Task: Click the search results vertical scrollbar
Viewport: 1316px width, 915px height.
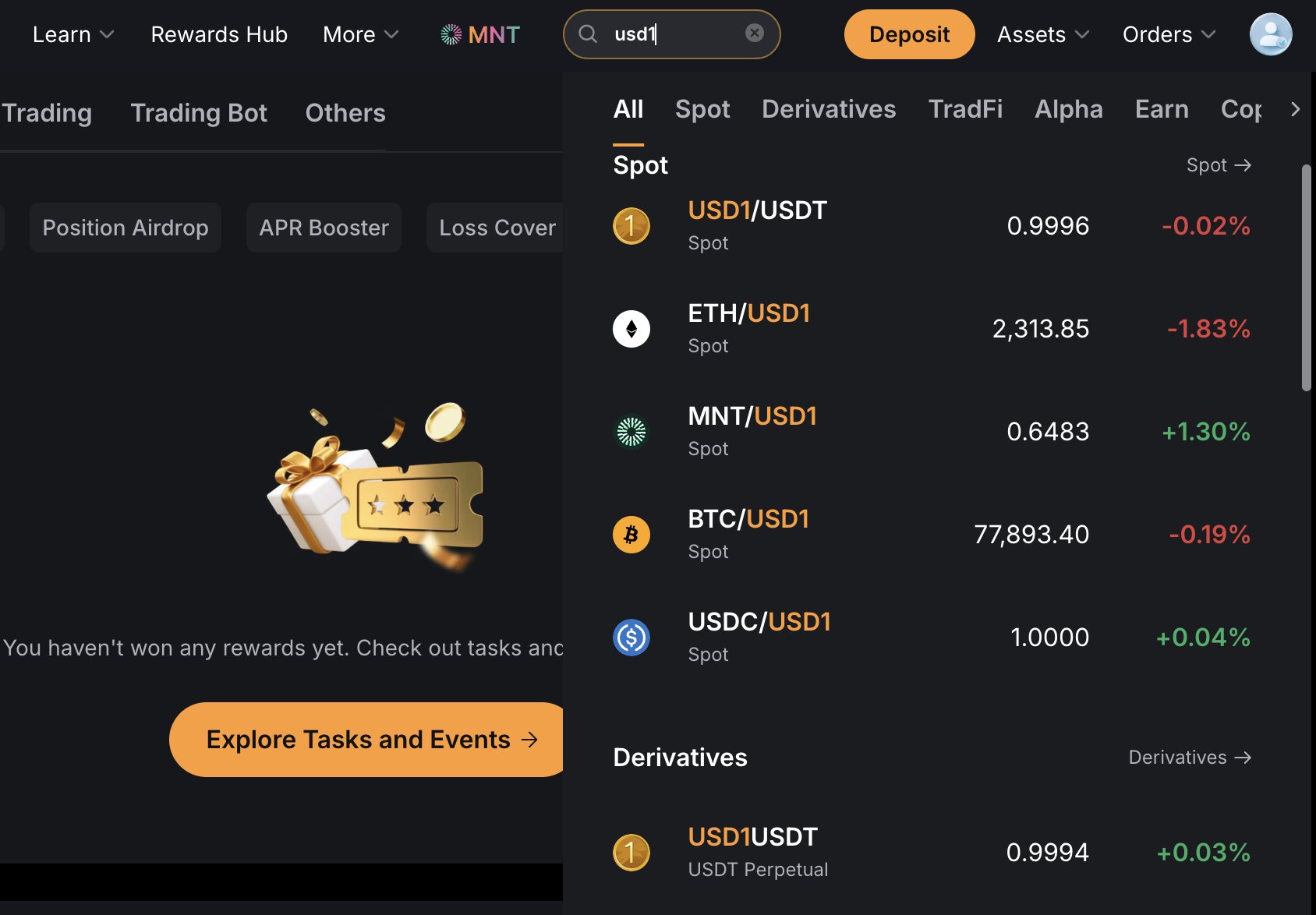Action: coord(1307,277)
